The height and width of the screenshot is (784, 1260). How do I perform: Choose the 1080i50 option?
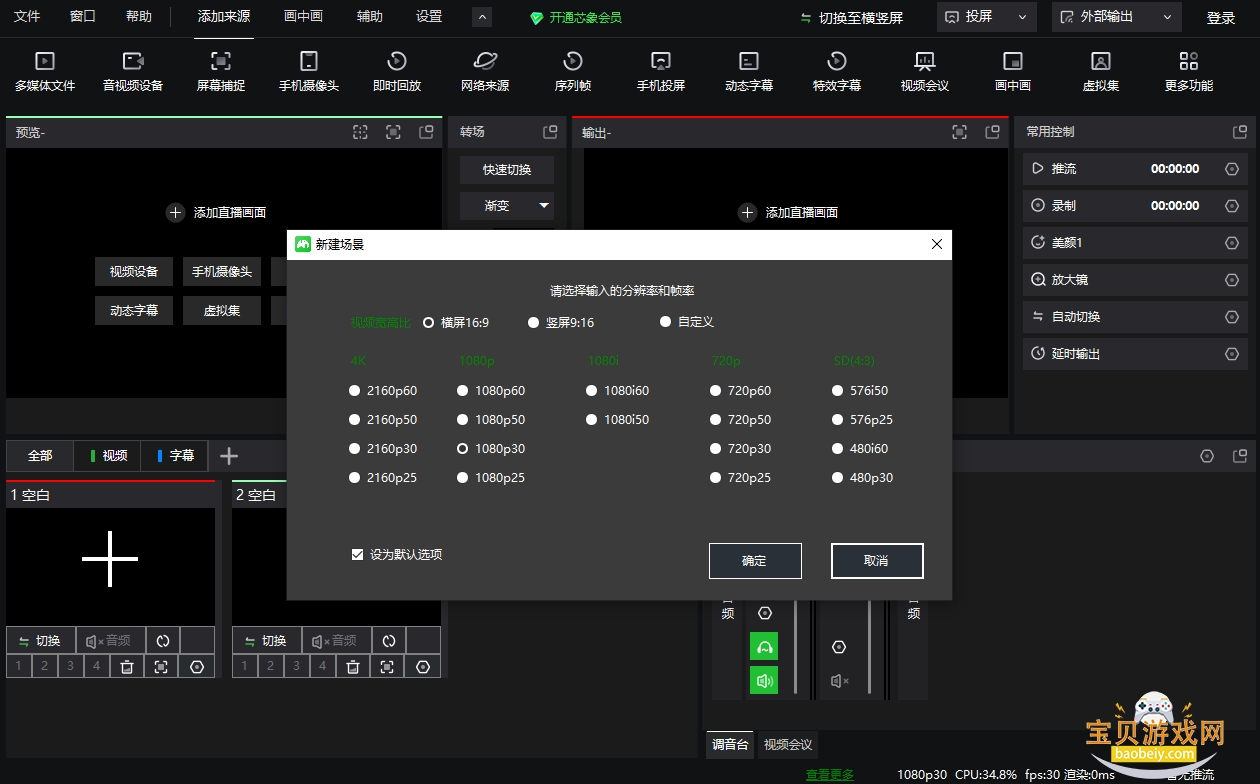coord(618,420)
